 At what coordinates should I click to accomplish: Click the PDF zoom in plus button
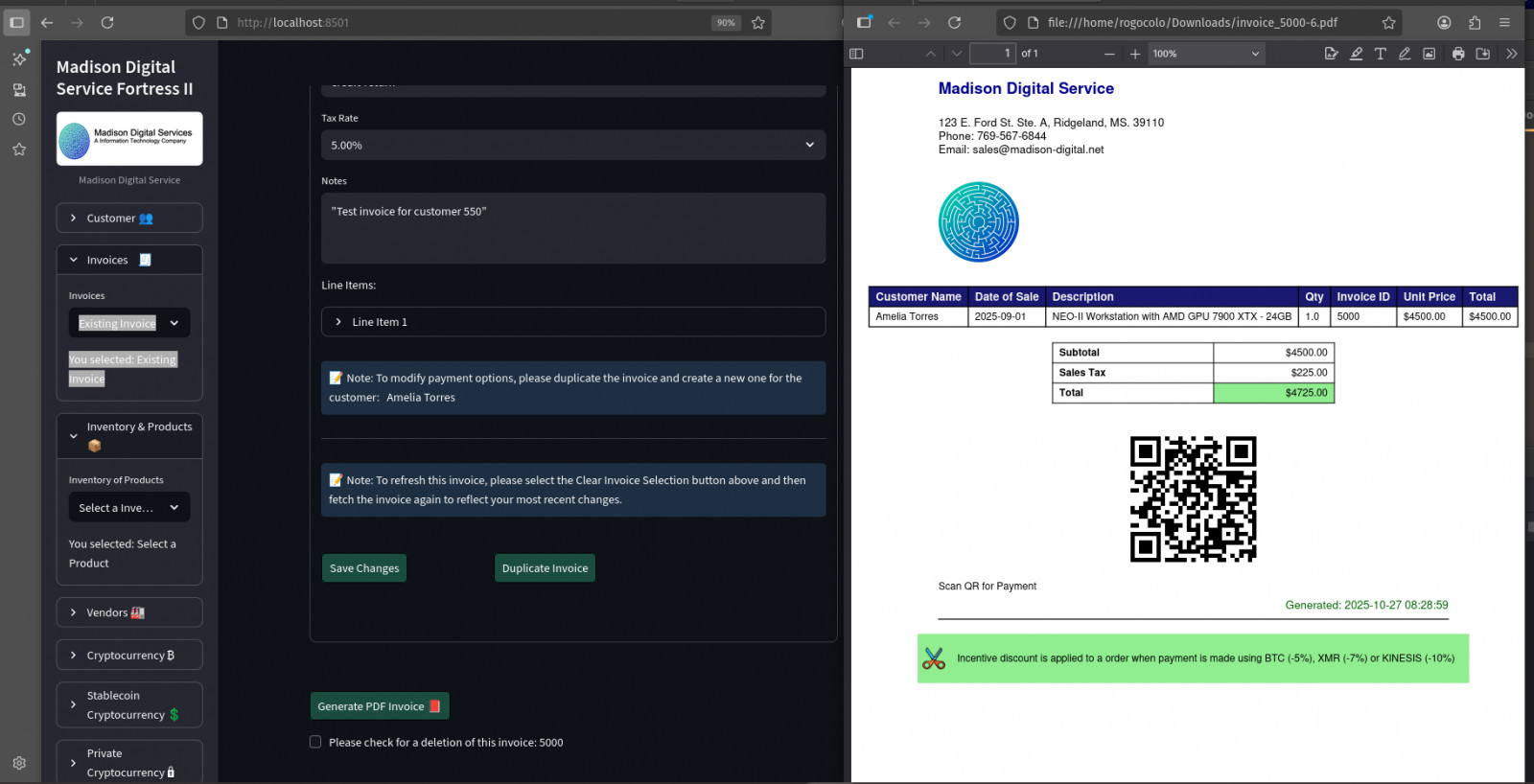1135,54
